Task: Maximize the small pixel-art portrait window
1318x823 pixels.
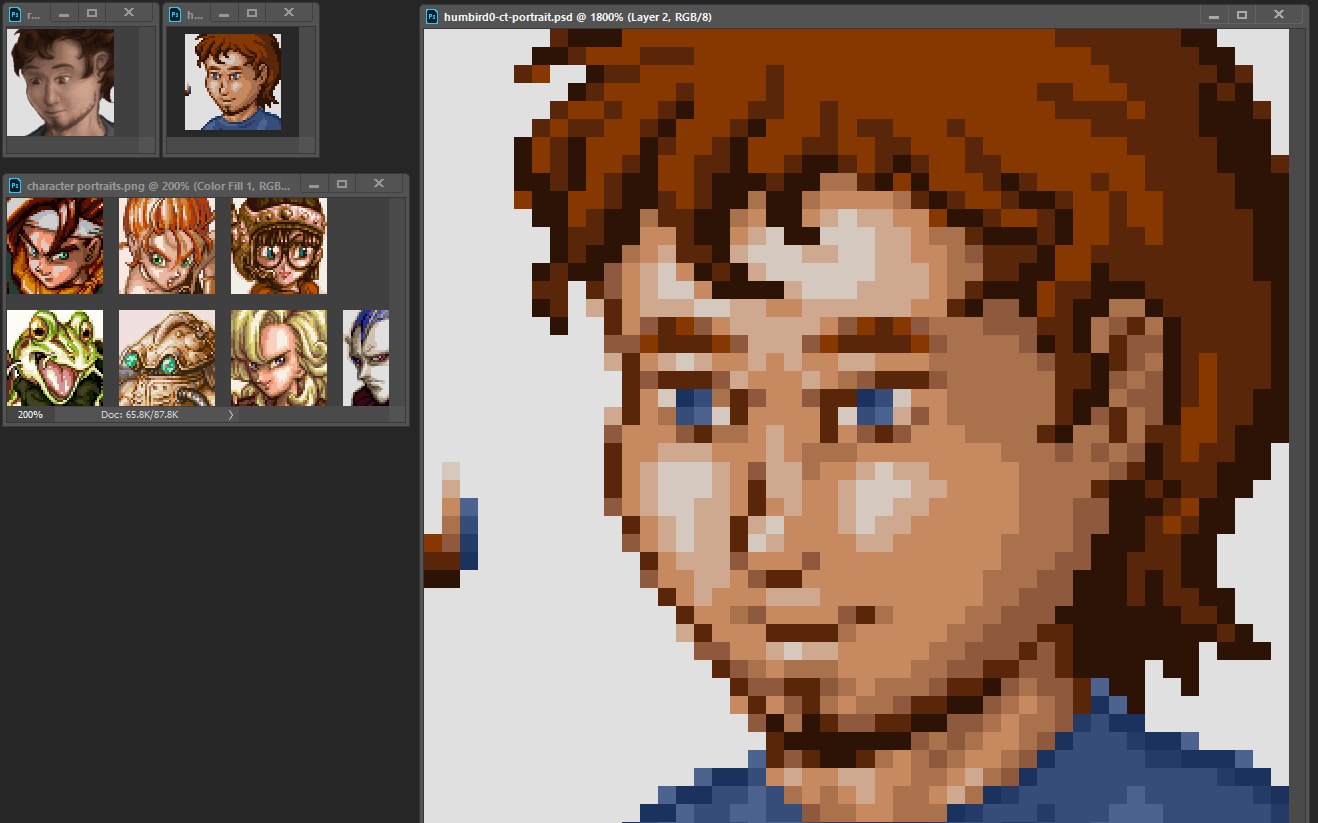Action: (x=252, y=14)
